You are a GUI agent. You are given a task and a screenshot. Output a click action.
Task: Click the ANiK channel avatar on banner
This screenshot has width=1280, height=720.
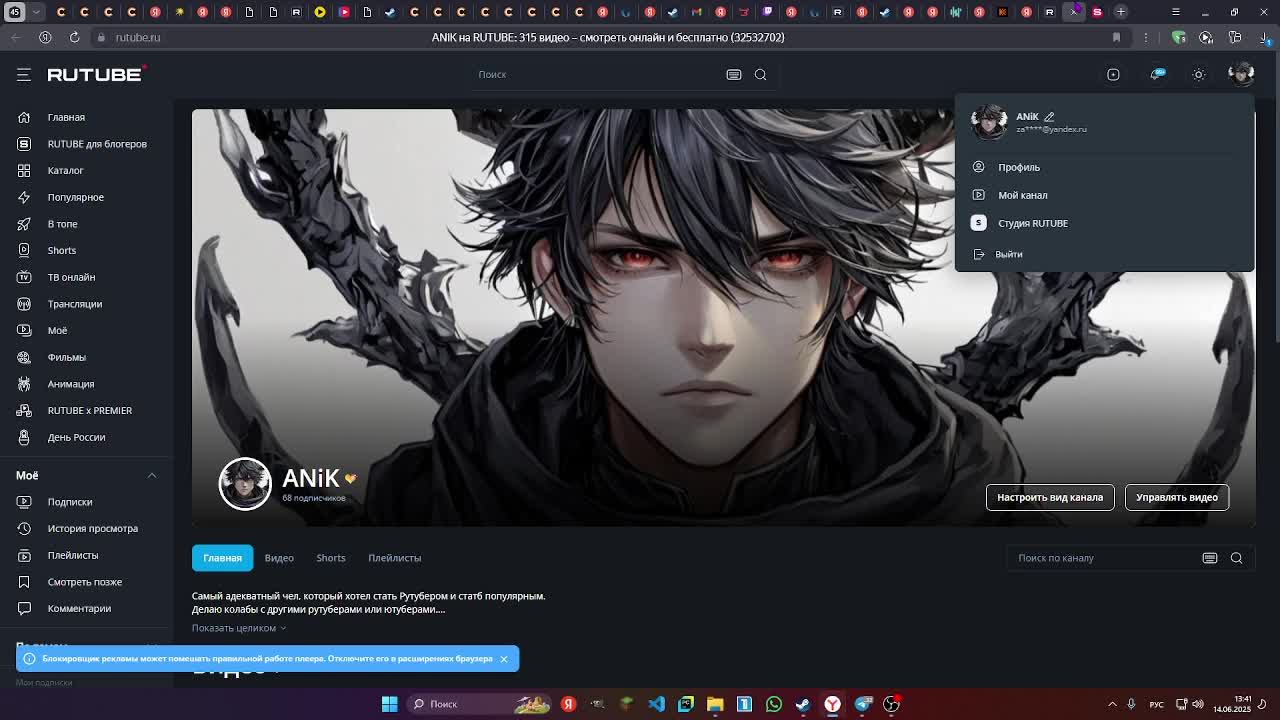pos(245,484)
